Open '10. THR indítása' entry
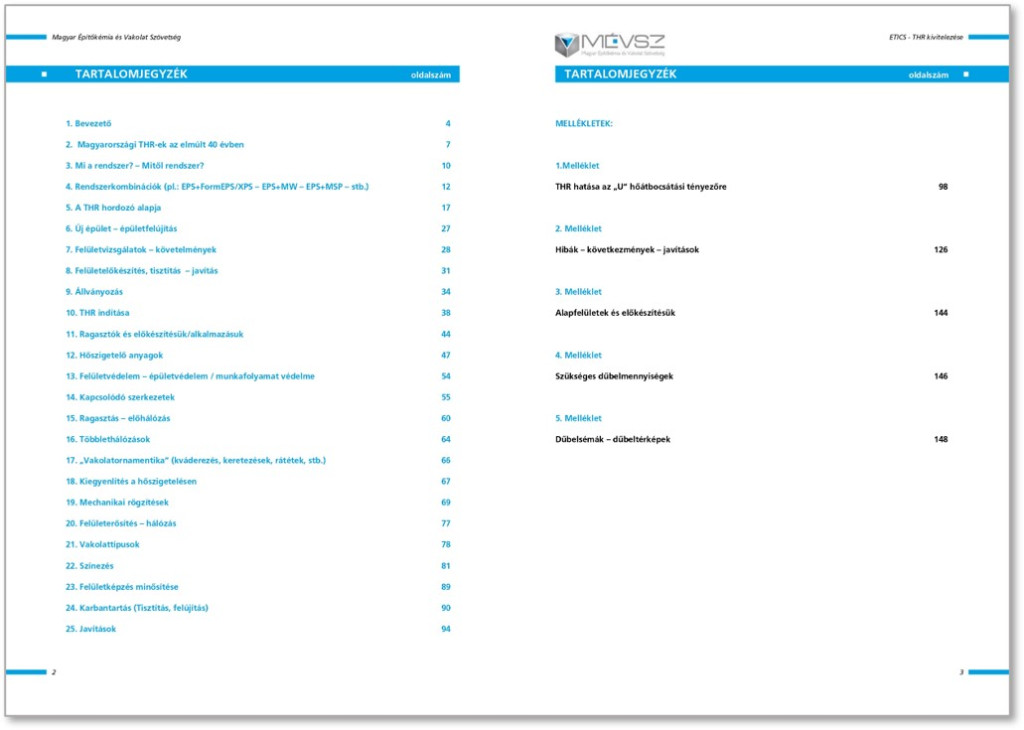The width and height of the screenshot is (1024, 730). coord(97,313)
